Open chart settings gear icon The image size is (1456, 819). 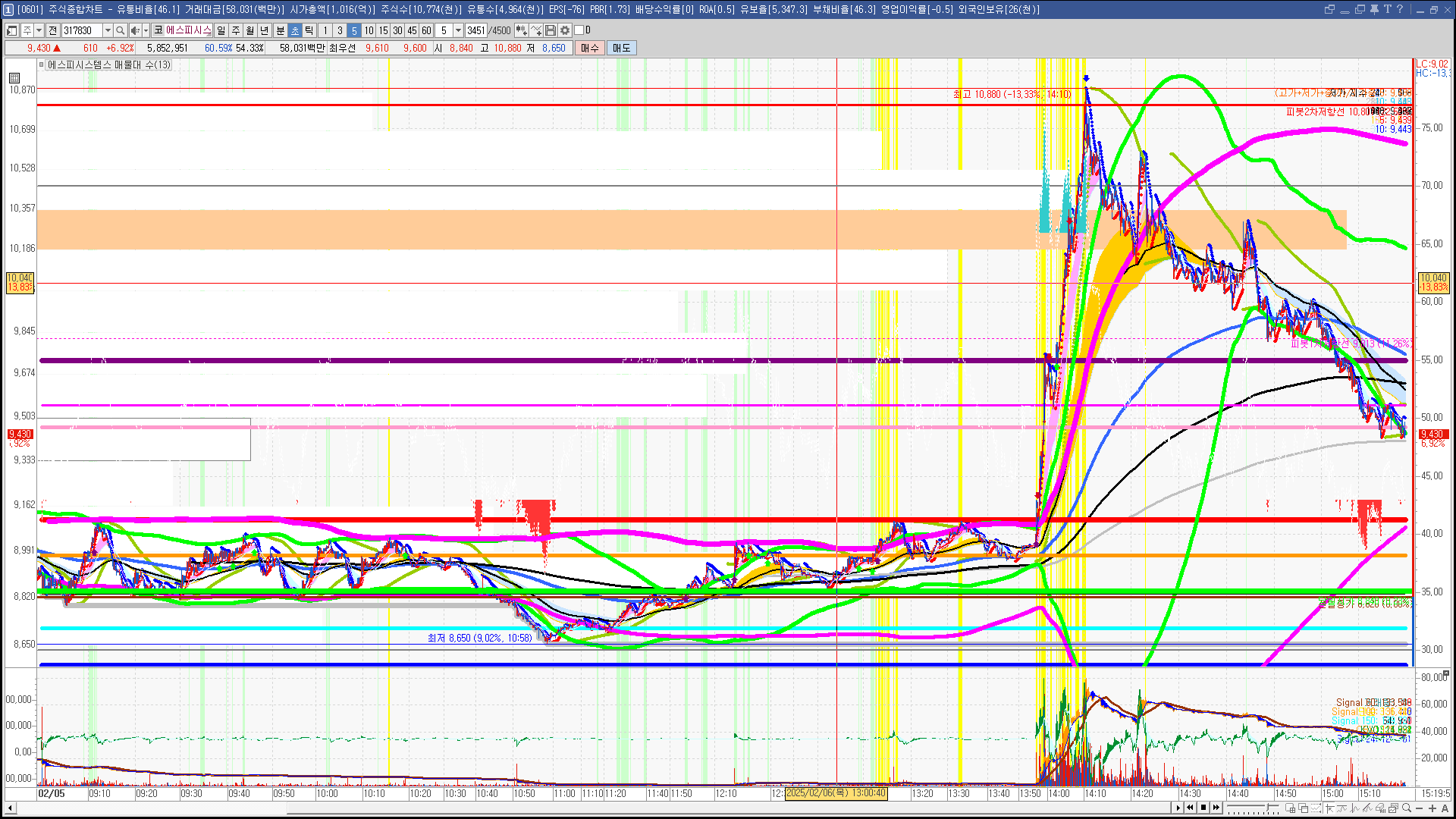565,30
